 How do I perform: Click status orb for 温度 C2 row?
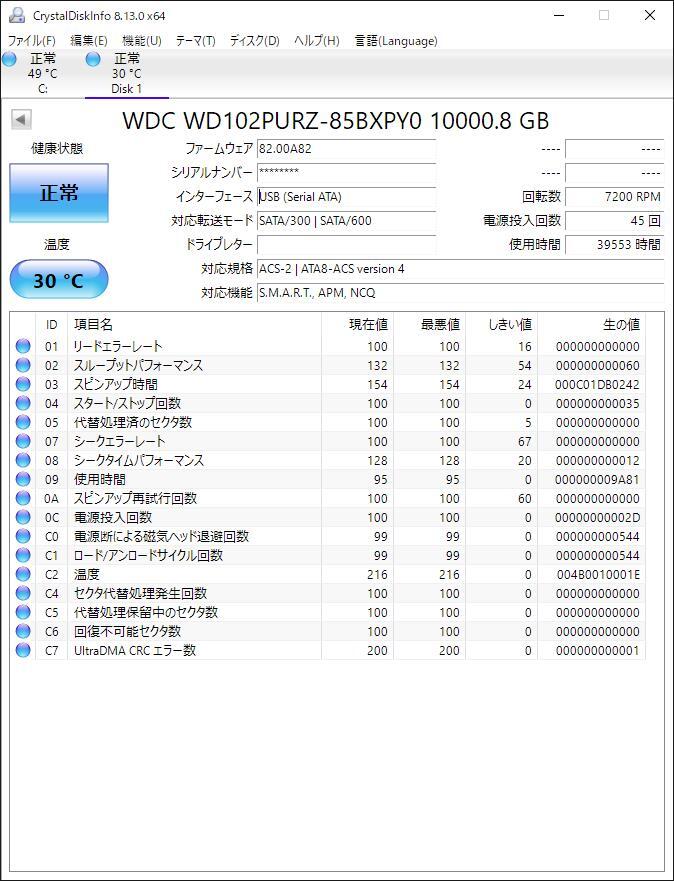[23, 574]
